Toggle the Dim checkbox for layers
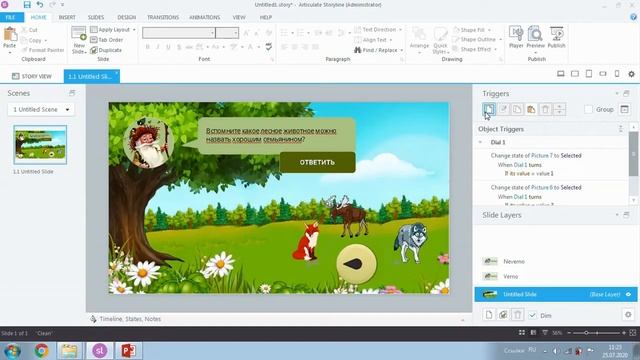 532,315
